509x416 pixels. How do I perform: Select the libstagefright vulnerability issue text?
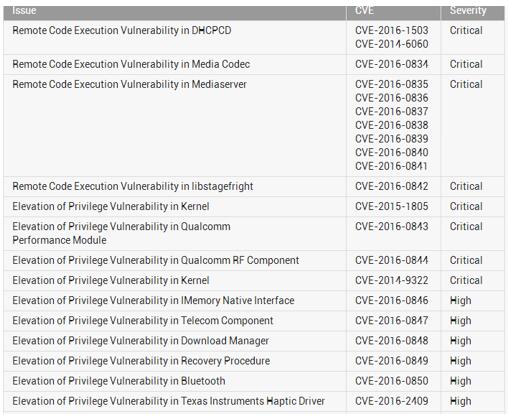[x=133, y=186]
